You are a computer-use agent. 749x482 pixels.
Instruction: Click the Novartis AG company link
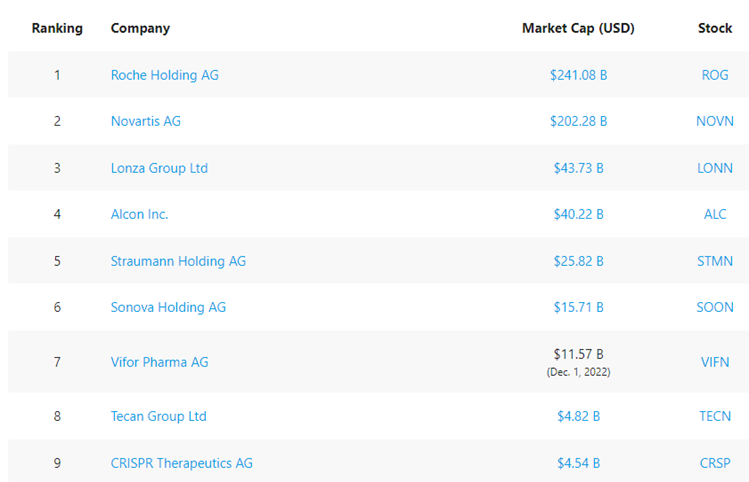pyautogui.click(x=145, y=121)
